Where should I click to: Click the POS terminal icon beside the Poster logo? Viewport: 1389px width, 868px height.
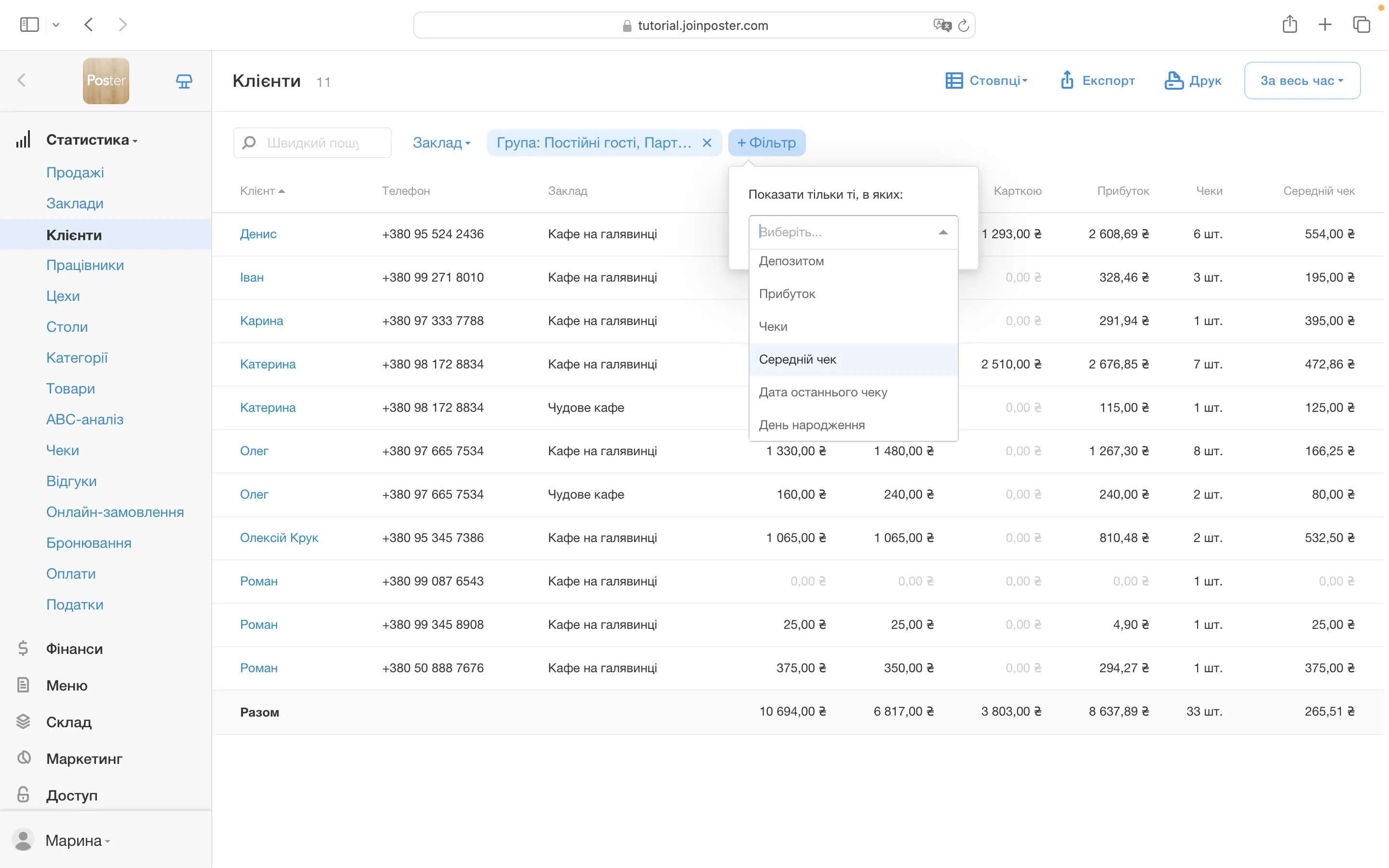pyautogui.click(x=184, y=81)
